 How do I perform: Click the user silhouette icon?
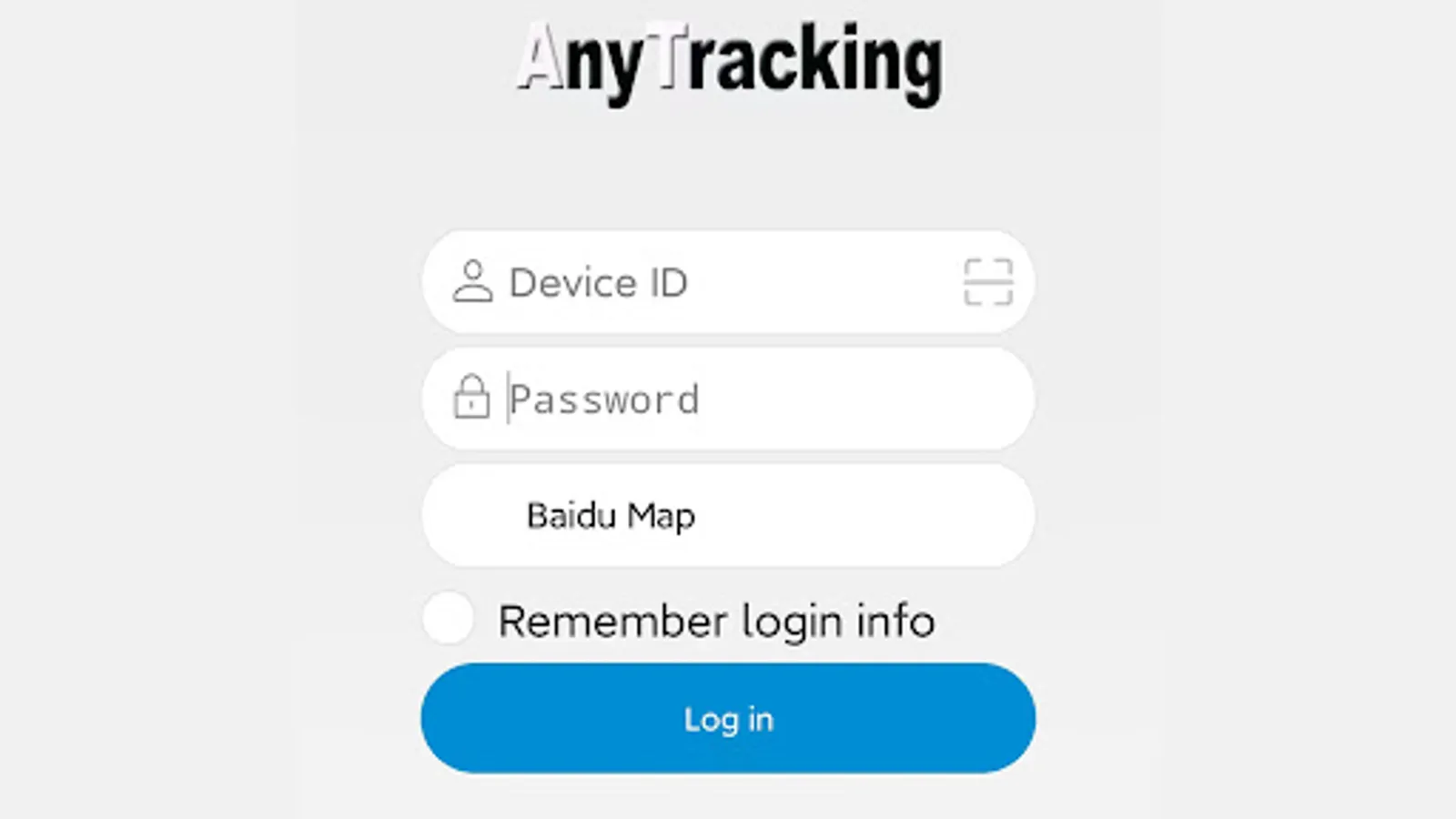pyautogui.click(x=472, y=281)
